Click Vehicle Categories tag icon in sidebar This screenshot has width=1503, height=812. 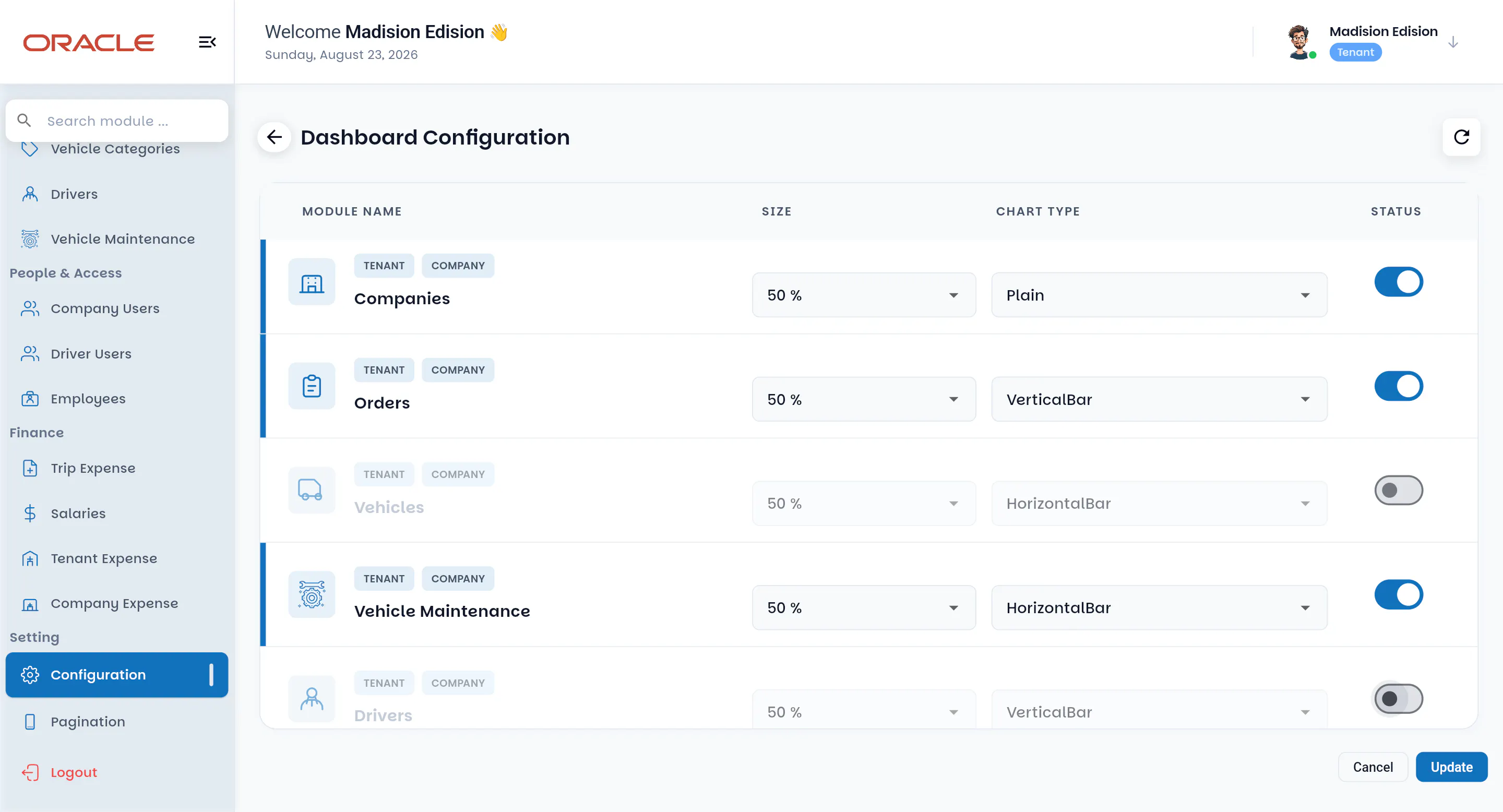(x=30, y=149)
